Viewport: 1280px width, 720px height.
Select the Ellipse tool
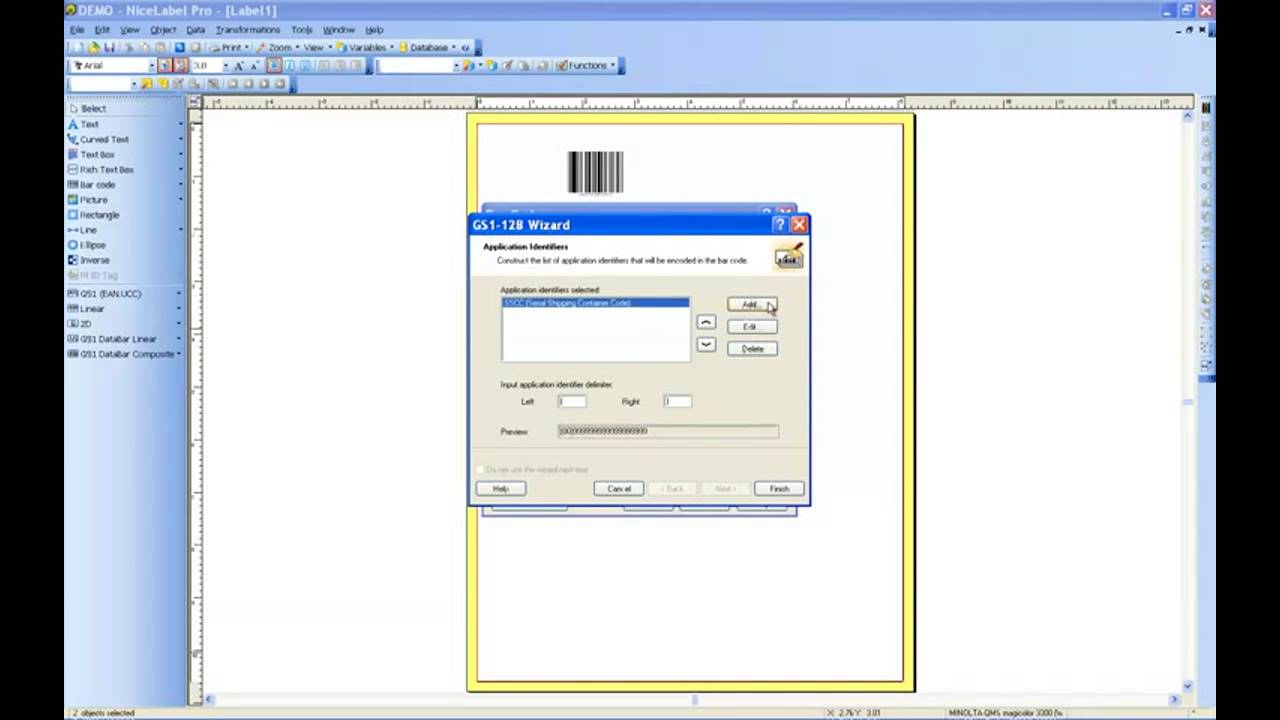87,244
